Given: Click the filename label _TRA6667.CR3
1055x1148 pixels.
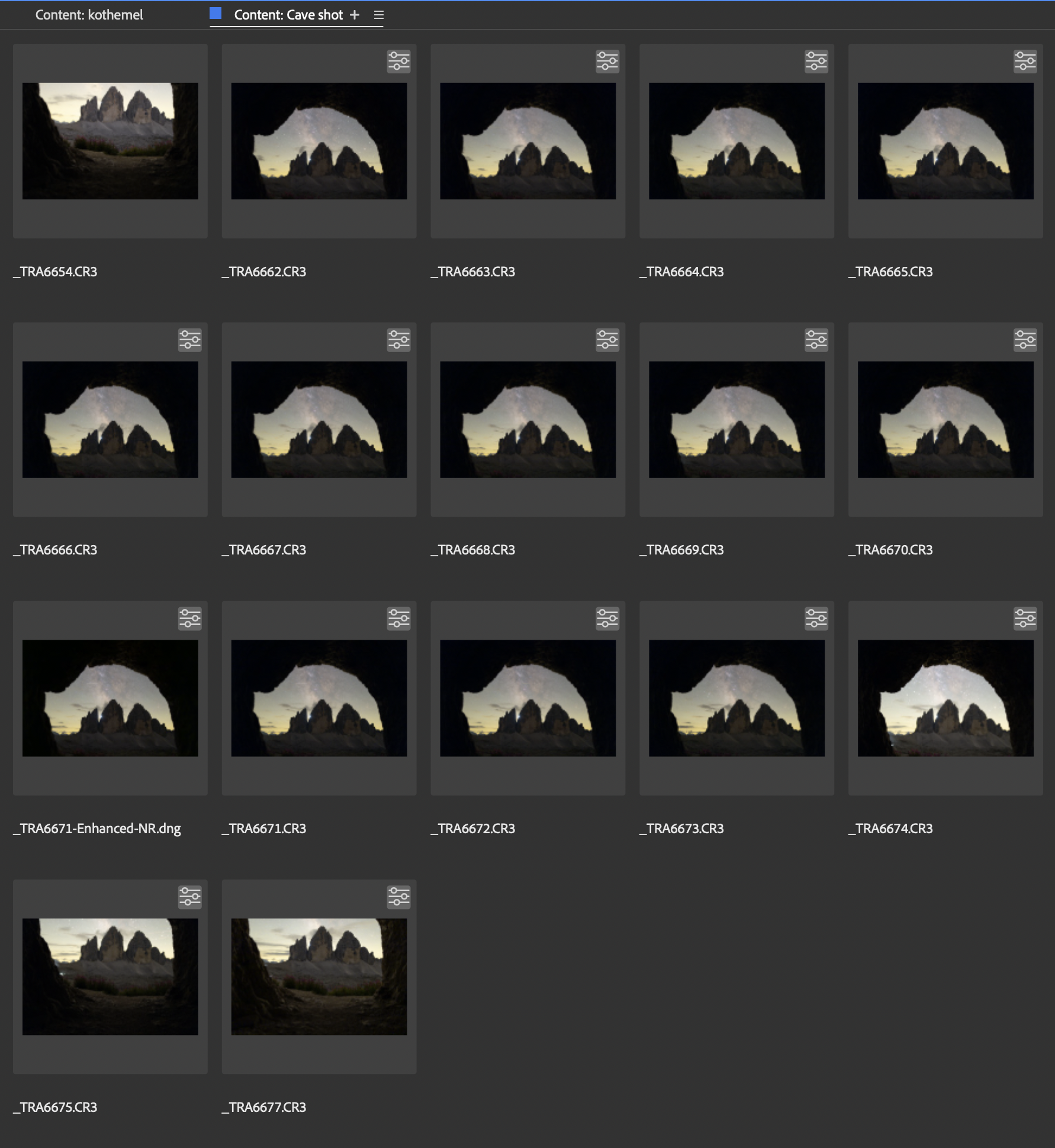Looking at the screenshot, I should tap(264, 550).
